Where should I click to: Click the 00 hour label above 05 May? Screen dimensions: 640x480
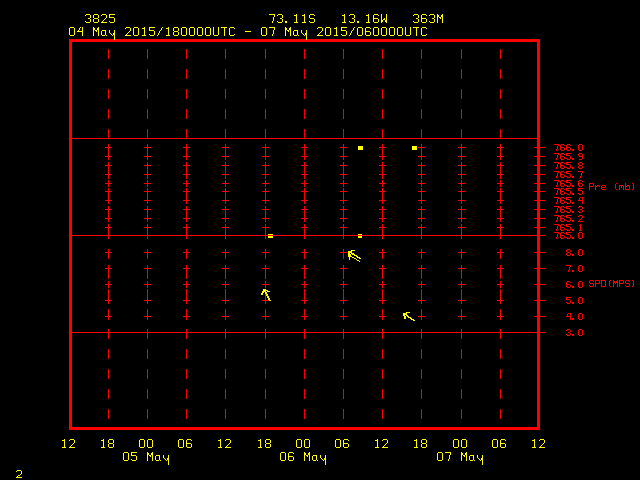pos(146,444)
